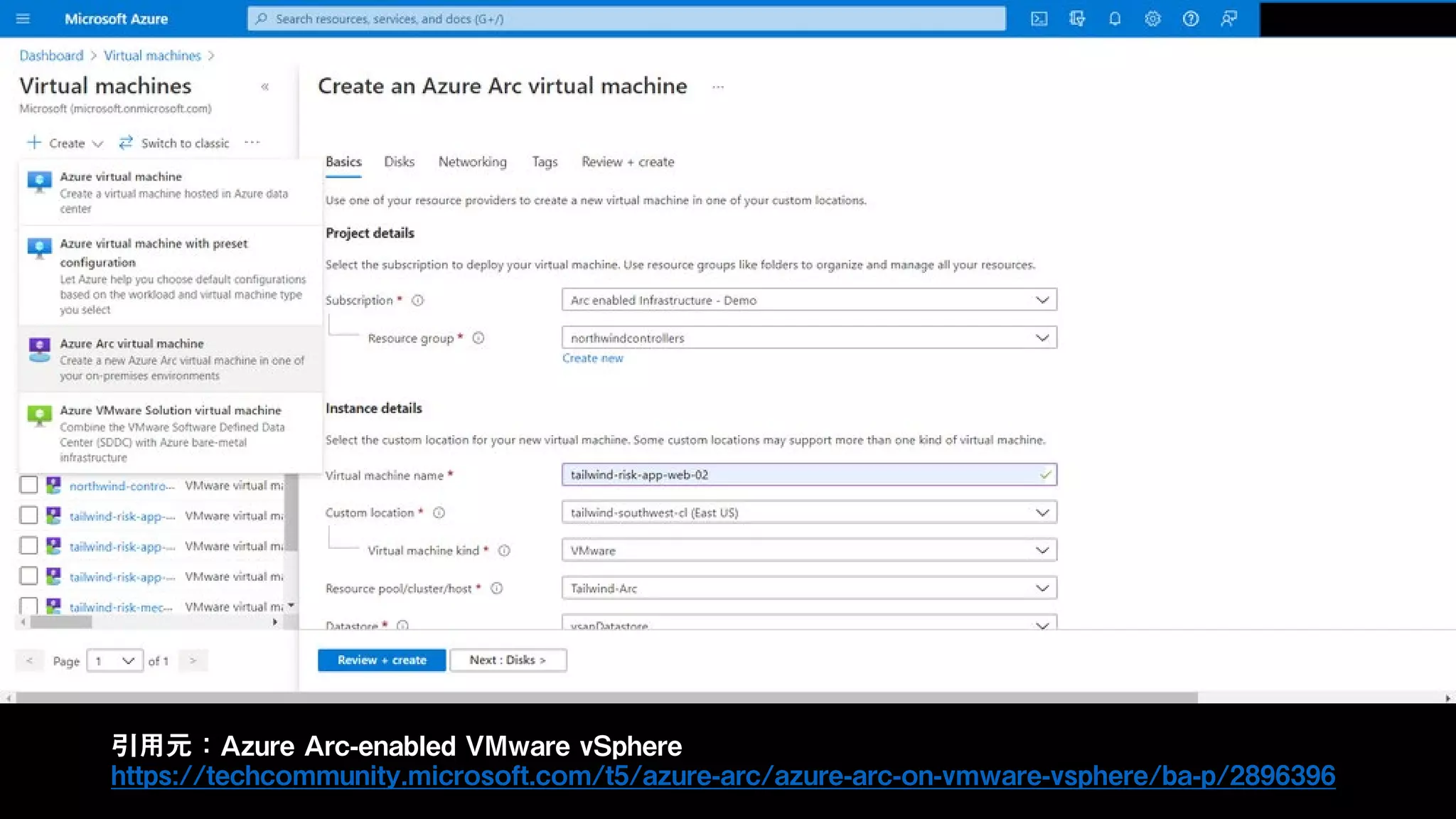Screen dimensions: 1456x819
Task: Open the Resource pool/cluster/host dropdown
Action: (809, 588)
